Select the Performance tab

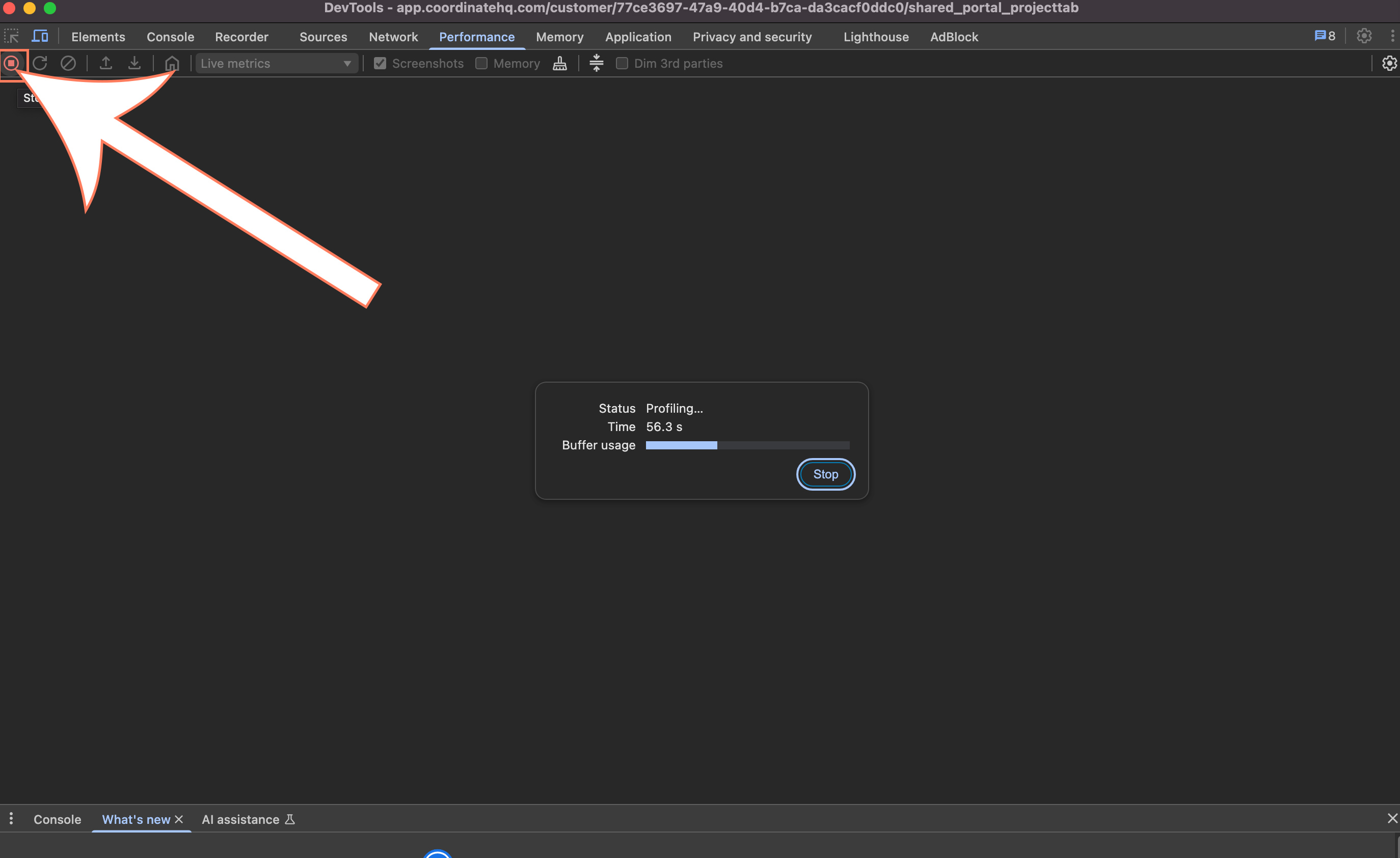tap(477, 37)
